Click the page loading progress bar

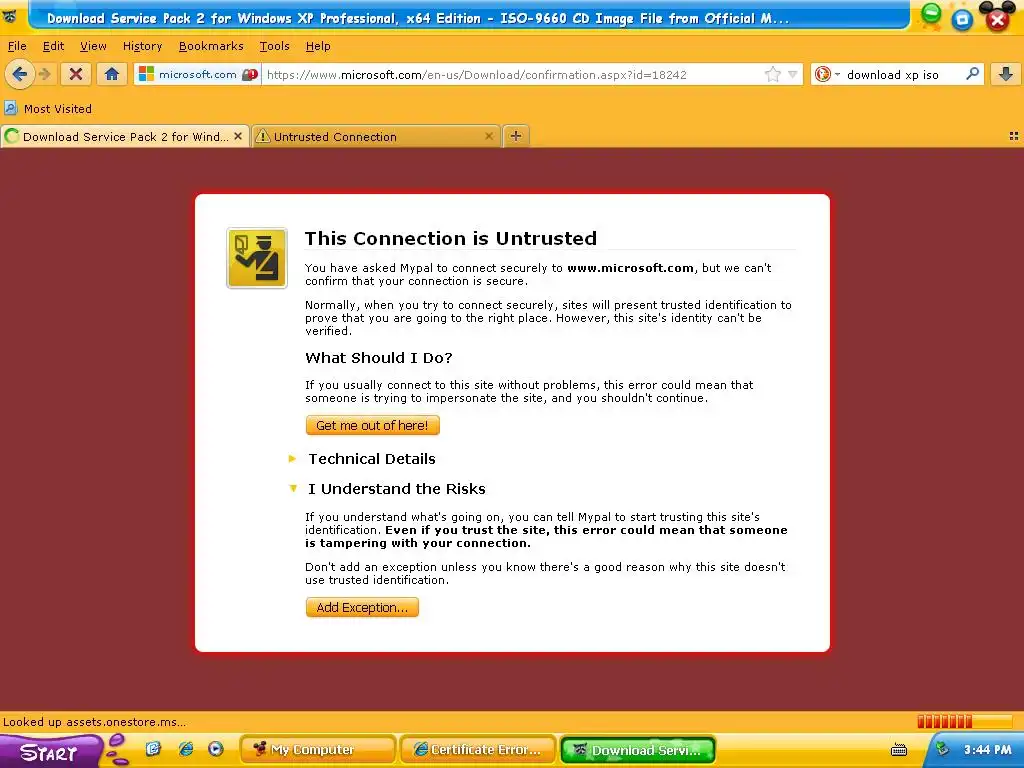[x=965, y=722]
